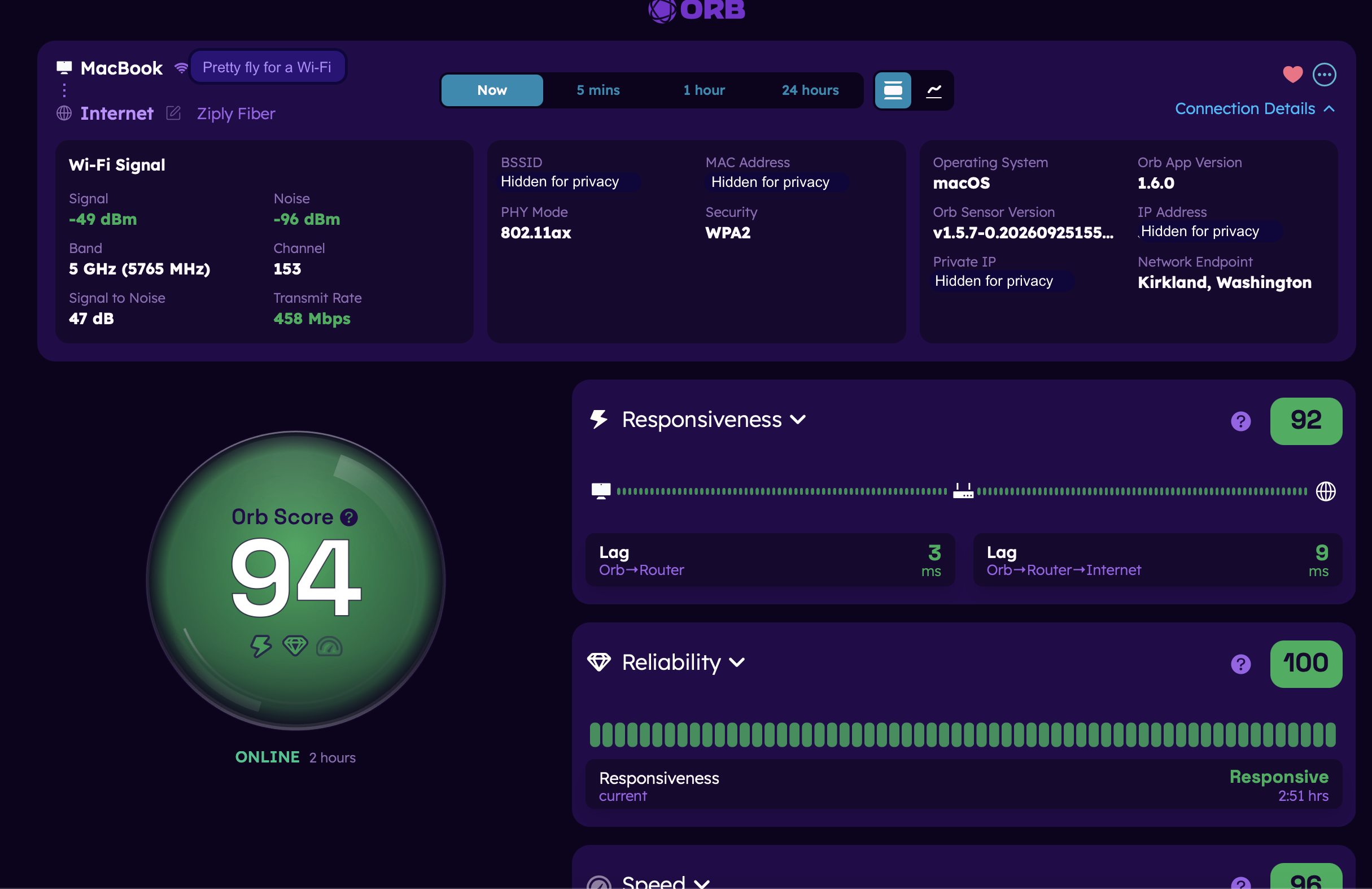Screen dimensions: 1372x889
Task: Click the edit pencil icon next to Internet
Action: point(173,113)
